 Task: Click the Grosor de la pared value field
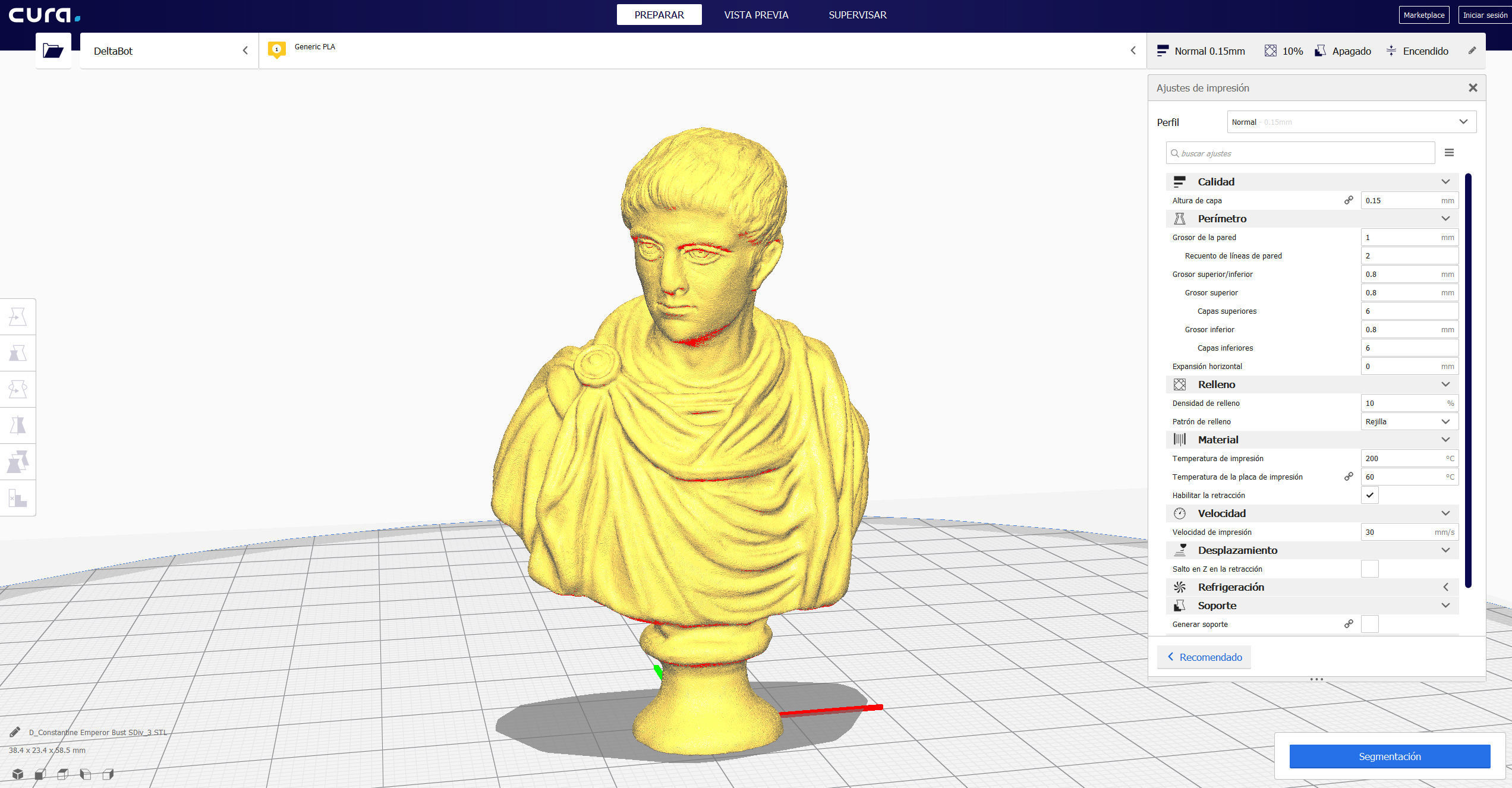tap(1409, 237)
